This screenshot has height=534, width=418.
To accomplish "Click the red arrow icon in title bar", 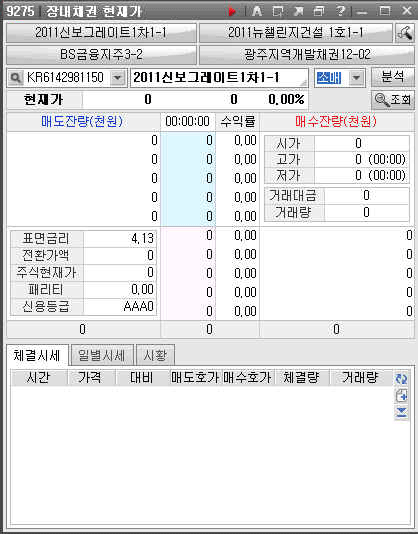I will click(232, 11).
